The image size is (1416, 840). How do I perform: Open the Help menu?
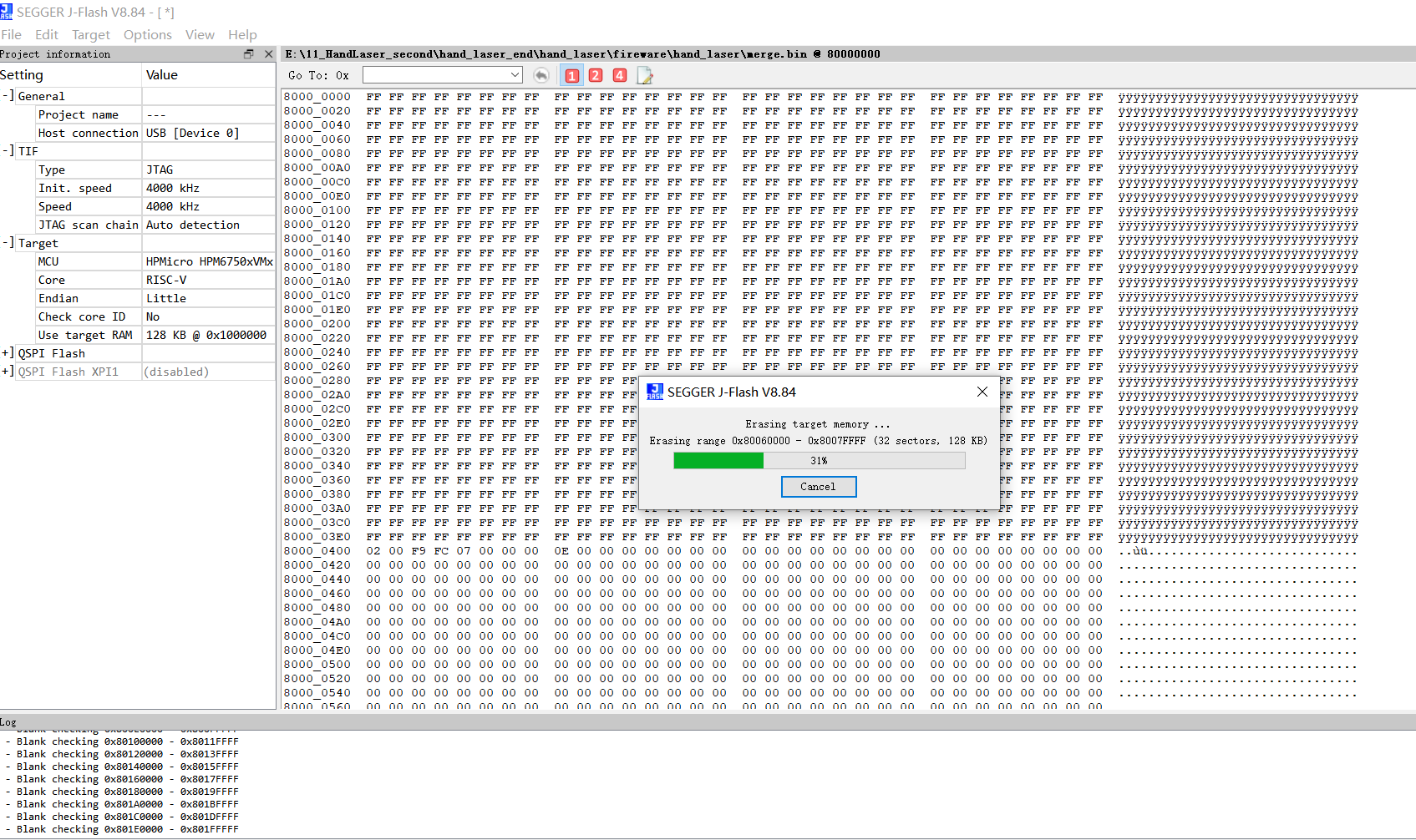(x=242, y=34)
